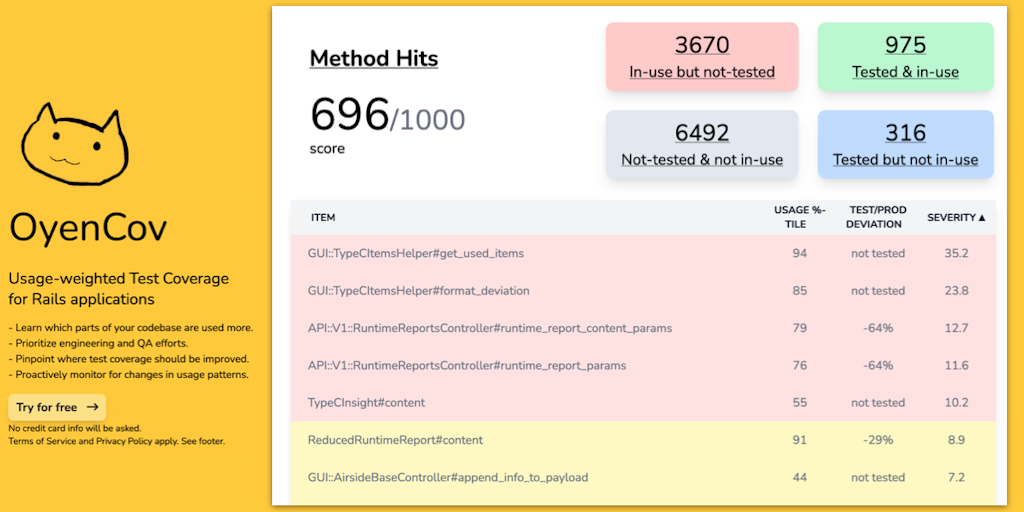Click the GUI::TypeCItemsHelper#format_deviation row
Image resolution: width=1024 pixels, height=512 pixels.
click(x=418, y=291)
